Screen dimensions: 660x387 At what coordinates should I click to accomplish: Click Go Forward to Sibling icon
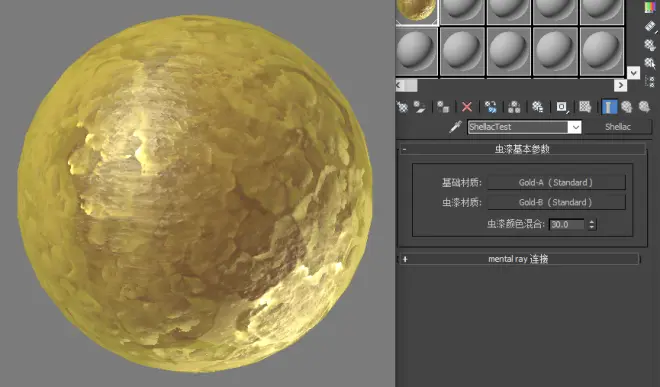click(x=644, y=107)
